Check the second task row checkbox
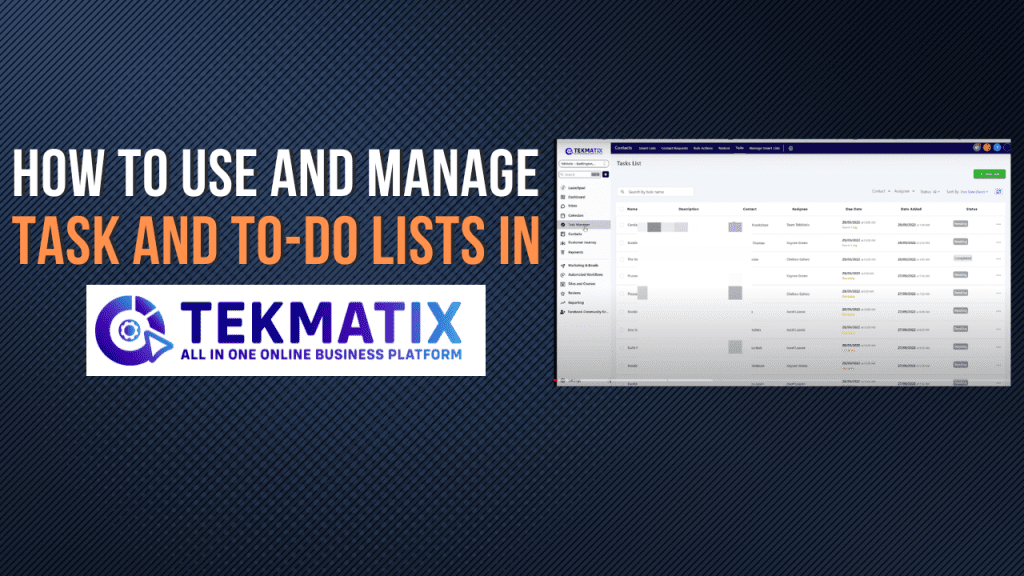This screenshot has width=1024, height=576. [620, 242]
